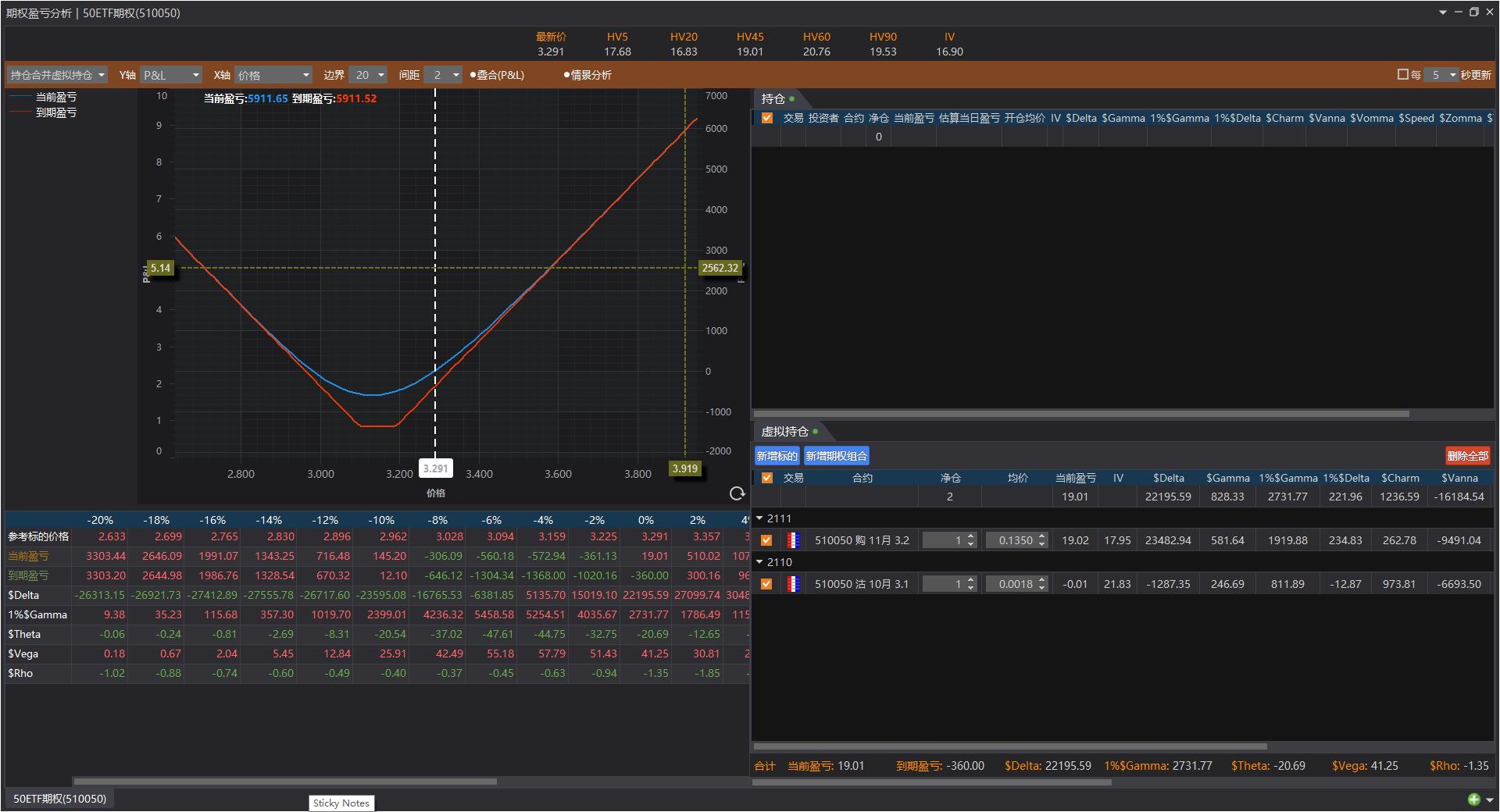Click trade direction icon for 沽 10月 3.1
This screenshot has height=812, width=1500.
tap(793, 584)
